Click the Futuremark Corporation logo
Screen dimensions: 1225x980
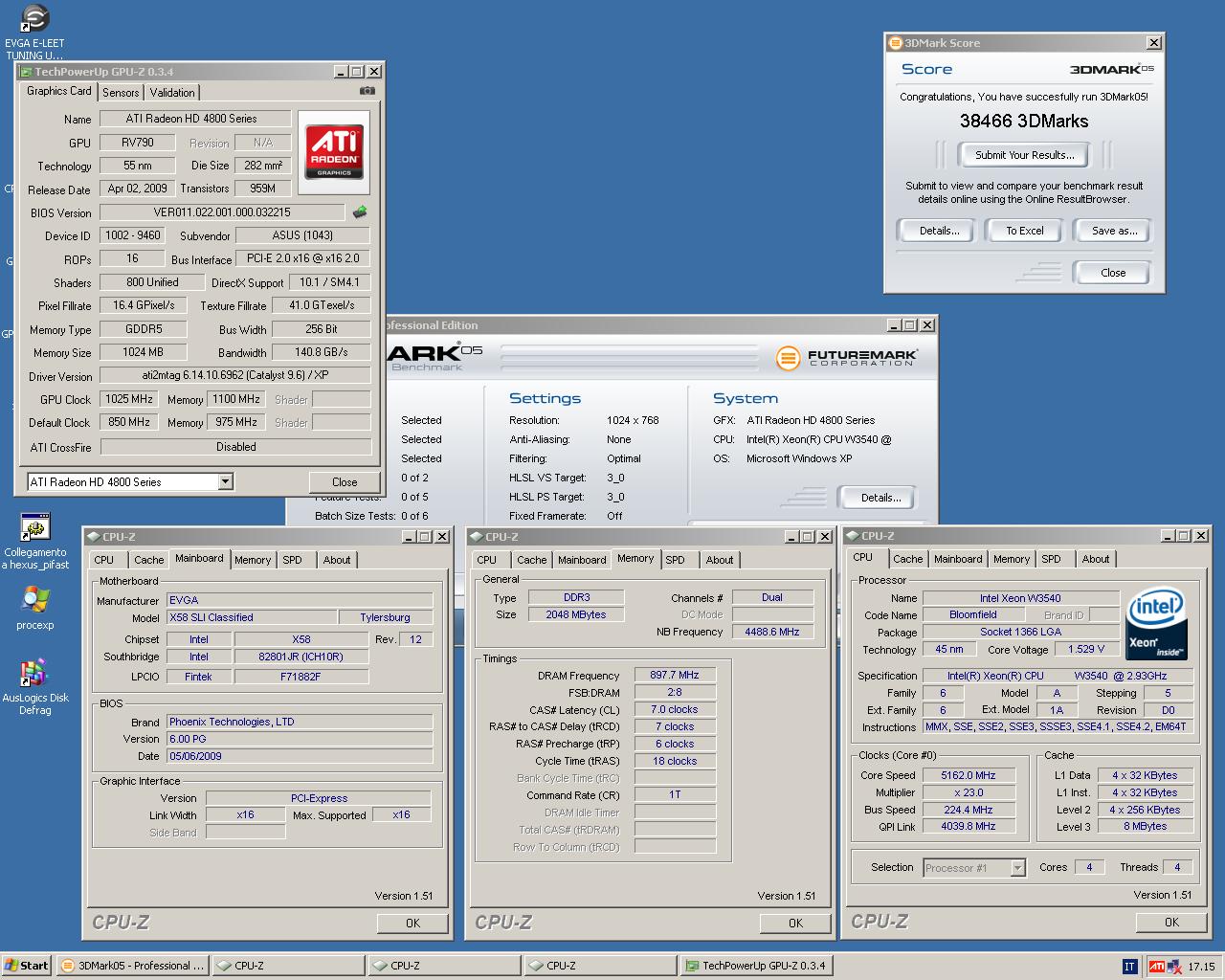[847, 358]
